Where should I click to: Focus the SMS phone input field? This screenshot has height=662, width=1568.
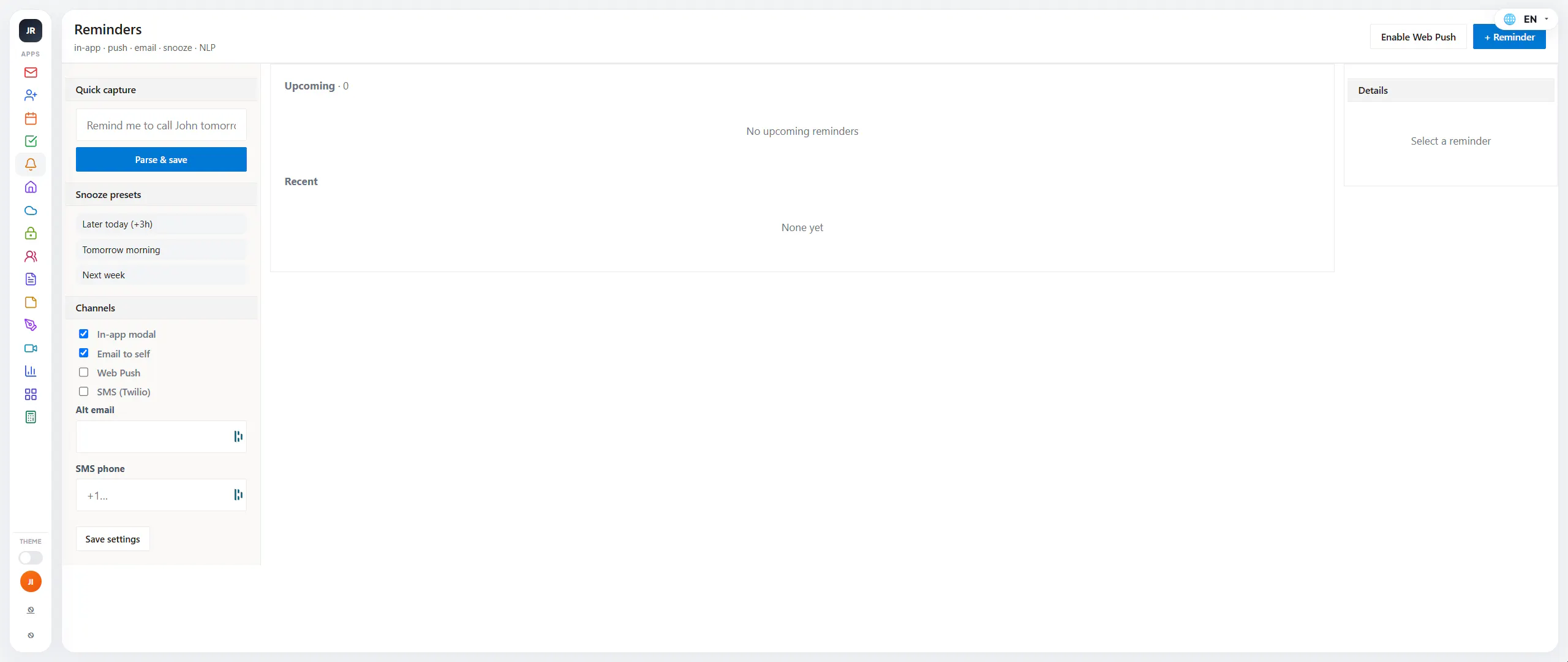161,495
